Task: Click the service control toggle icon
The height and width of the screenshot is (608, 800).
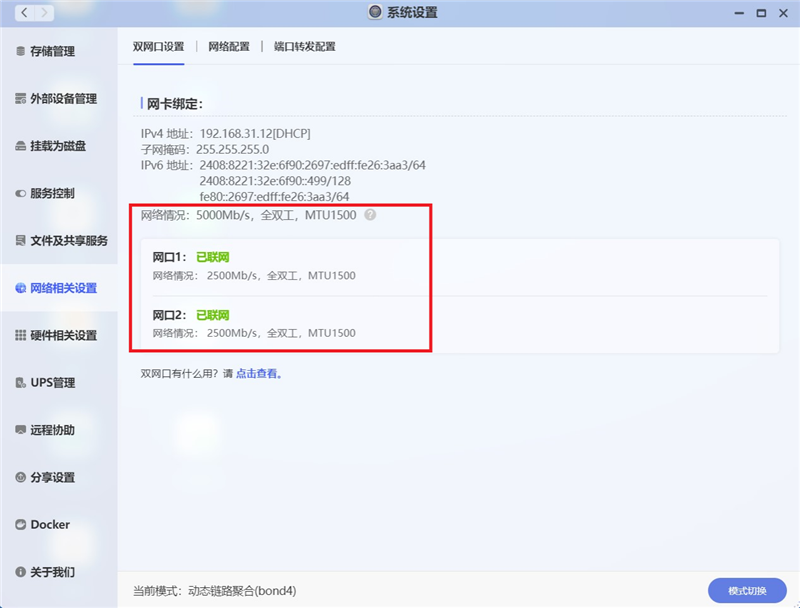Action: pyautogui.click(x=20, y=193)
